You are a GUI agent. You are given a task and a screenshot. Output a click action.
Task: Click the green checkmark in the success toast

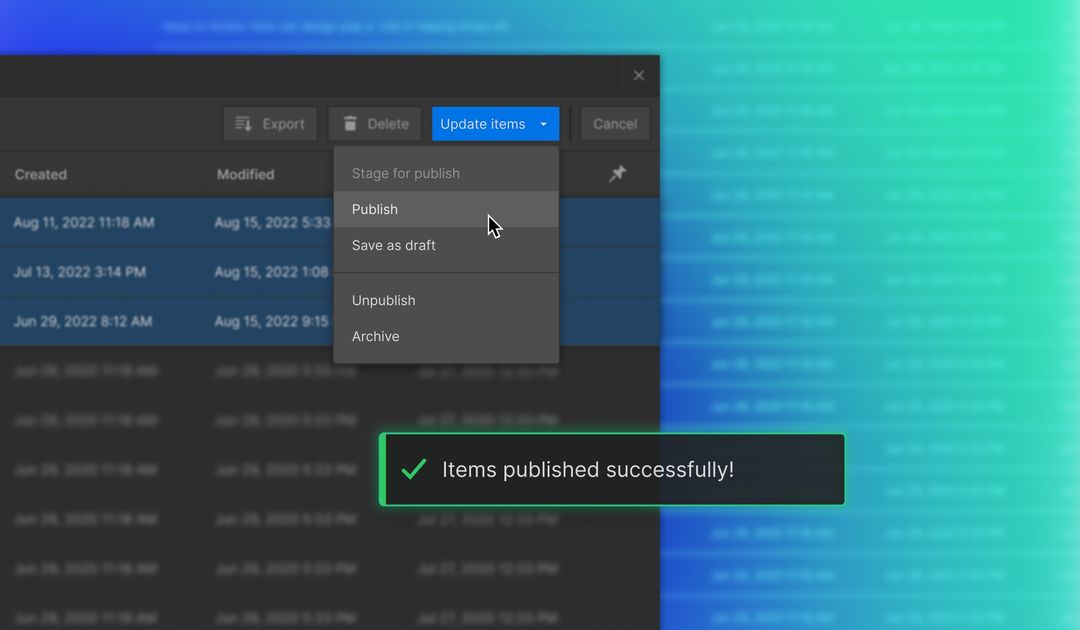(413, 468)
